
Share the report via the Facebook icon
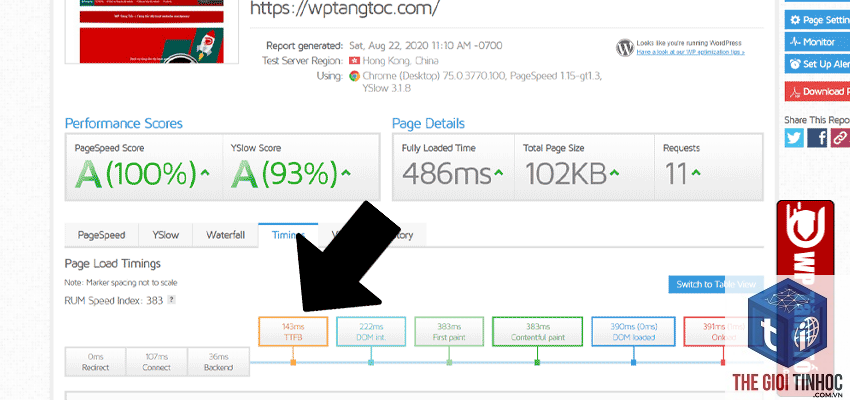817,138
